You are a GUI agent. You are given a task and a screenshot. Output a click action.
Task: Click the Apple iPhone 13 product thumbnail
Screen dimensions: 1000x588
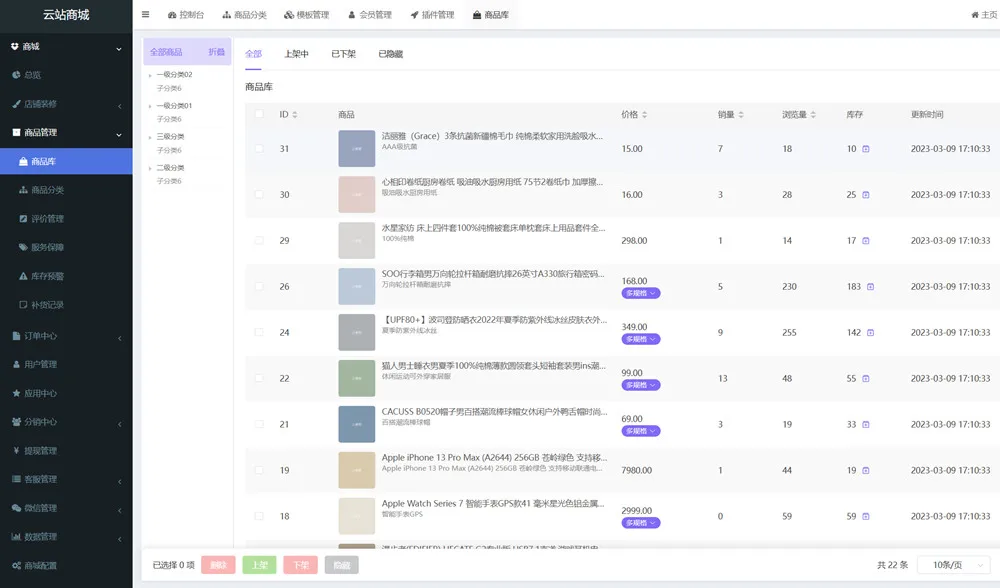pyautogui.click(x=356, y=470)
